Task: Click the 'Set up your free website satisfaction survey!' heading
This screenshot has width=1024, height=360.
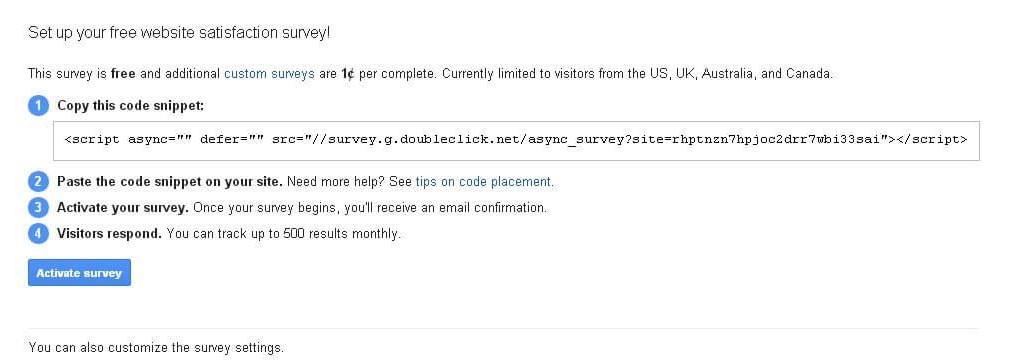Action: tap(179, 33)
